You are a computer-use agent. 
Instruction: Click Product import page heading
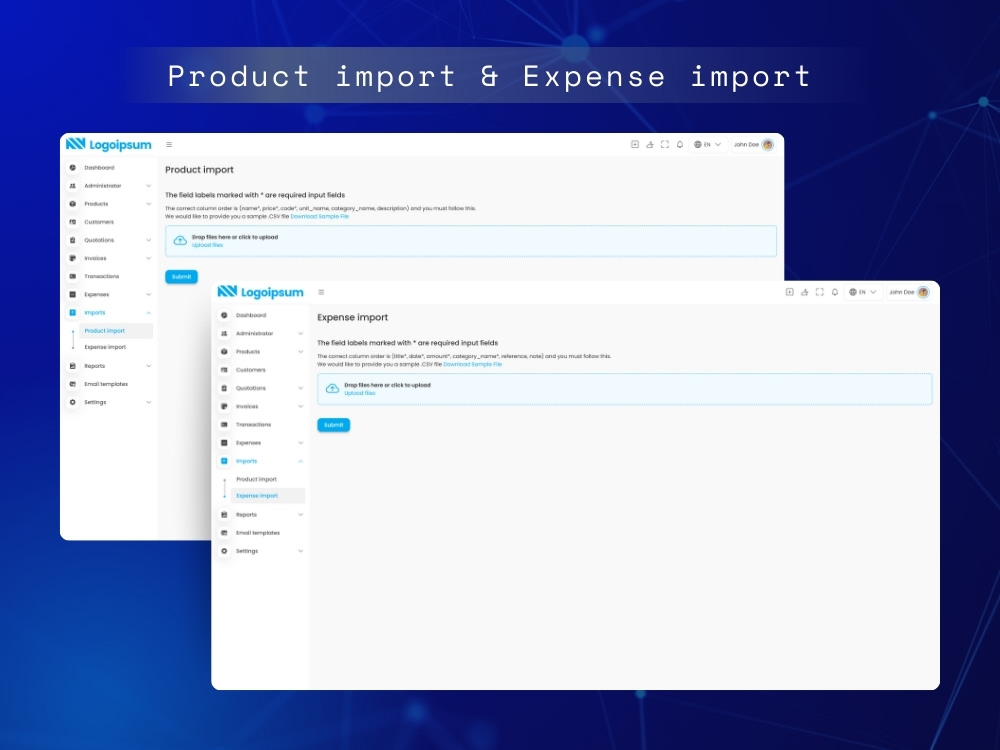click(199, 170)
